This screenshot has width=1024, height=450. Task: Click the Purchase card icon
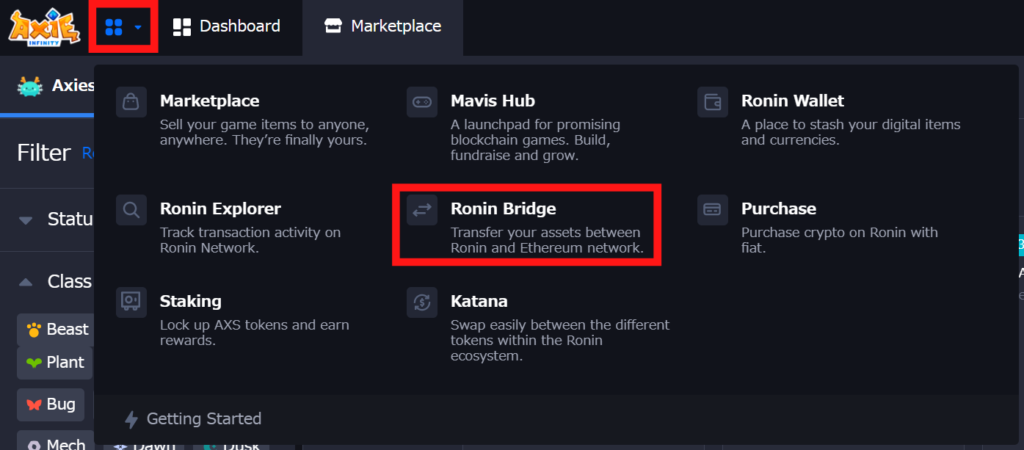coord(712,210)
